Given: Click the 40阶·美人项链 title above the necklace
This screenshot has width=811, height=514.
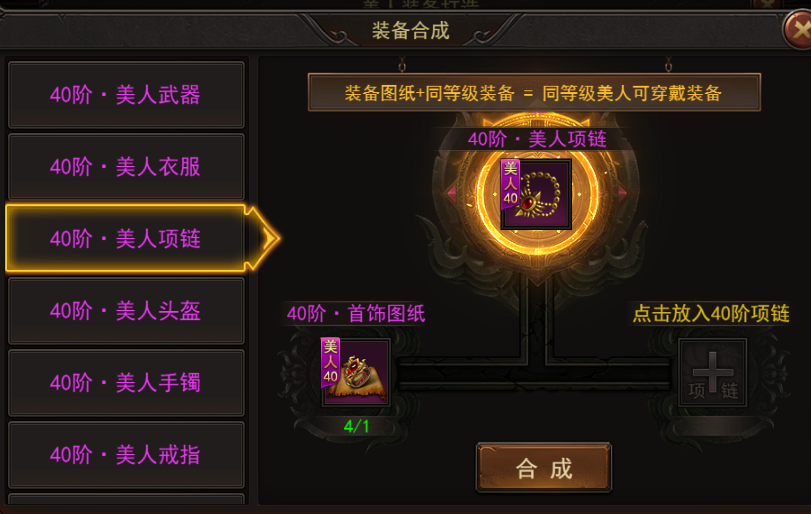Looking at the screenshot, I should 537,139.
